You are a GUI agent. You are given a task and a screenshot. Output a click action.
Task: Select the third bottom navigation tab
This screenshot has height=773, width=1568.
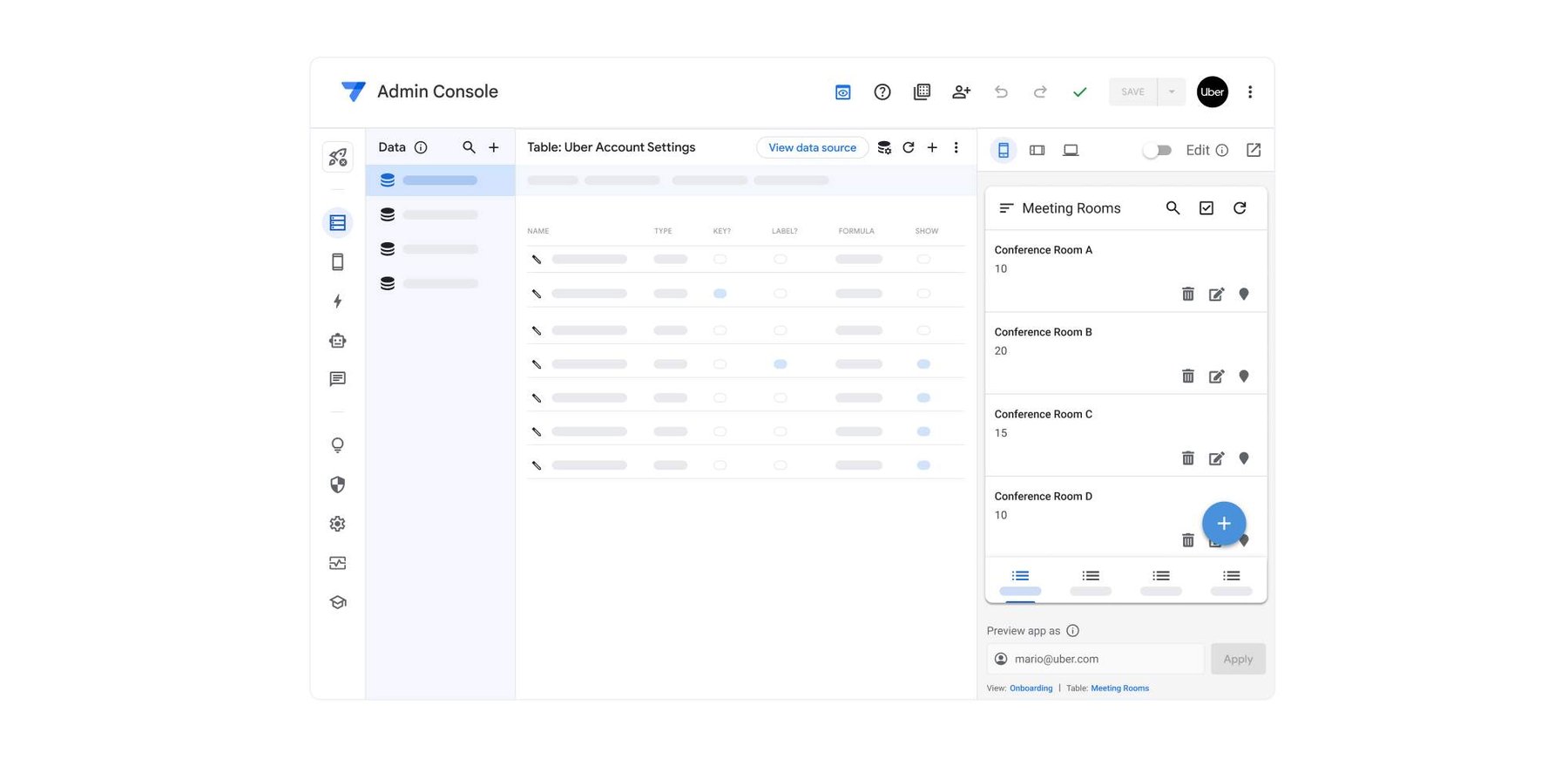1161,581
